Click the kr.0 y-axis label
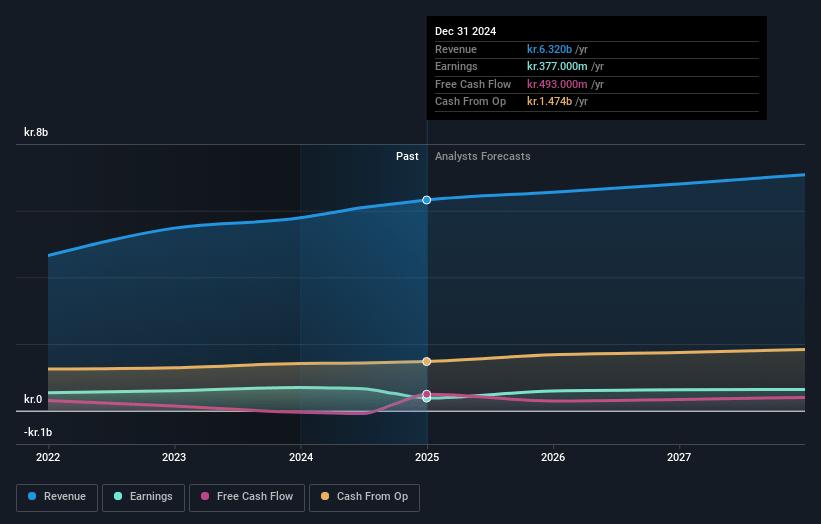This screenshot has height=524, width=821. point(33,399)
